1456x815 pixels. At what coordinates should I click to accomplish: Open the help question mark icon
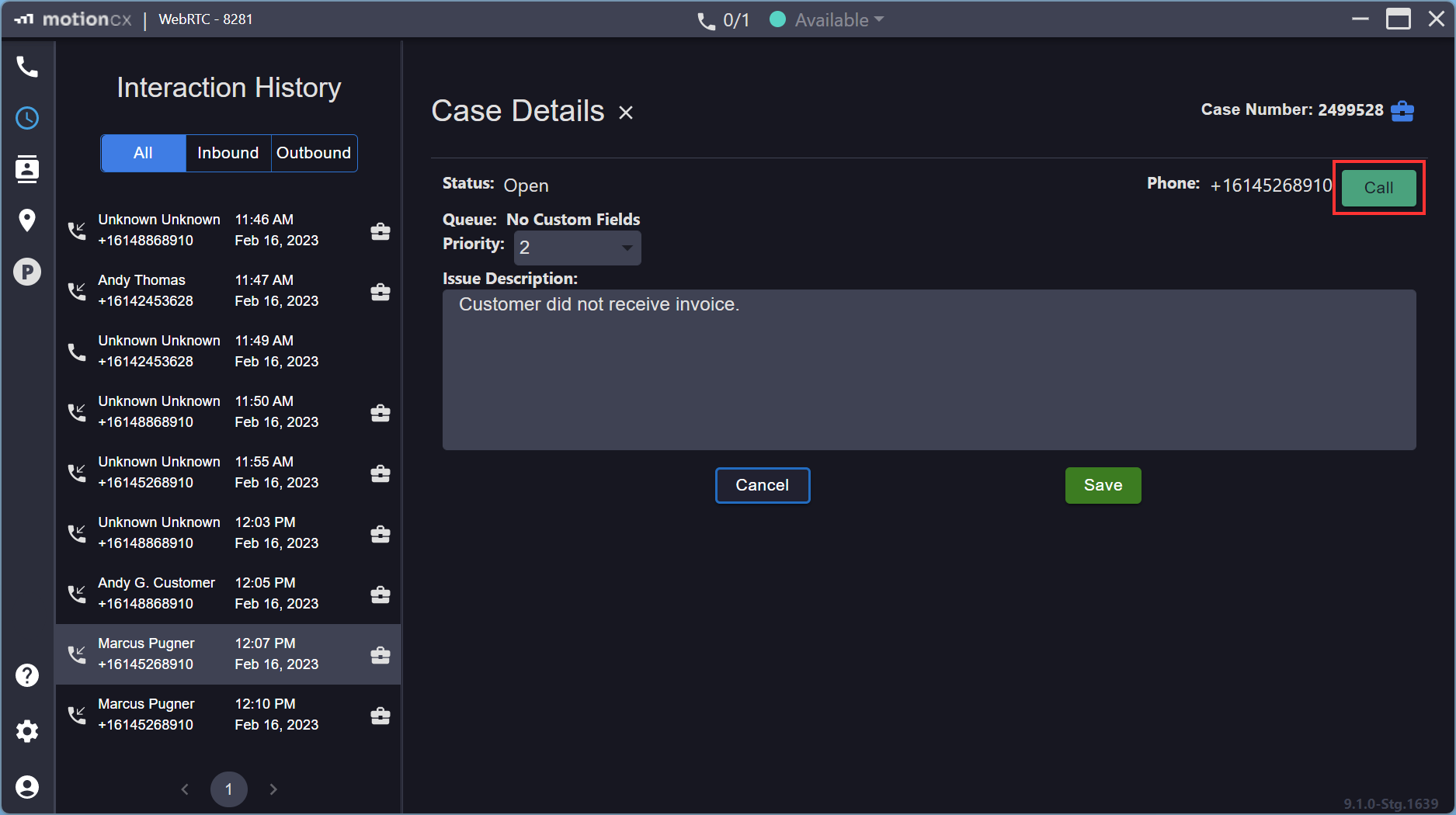27,675
